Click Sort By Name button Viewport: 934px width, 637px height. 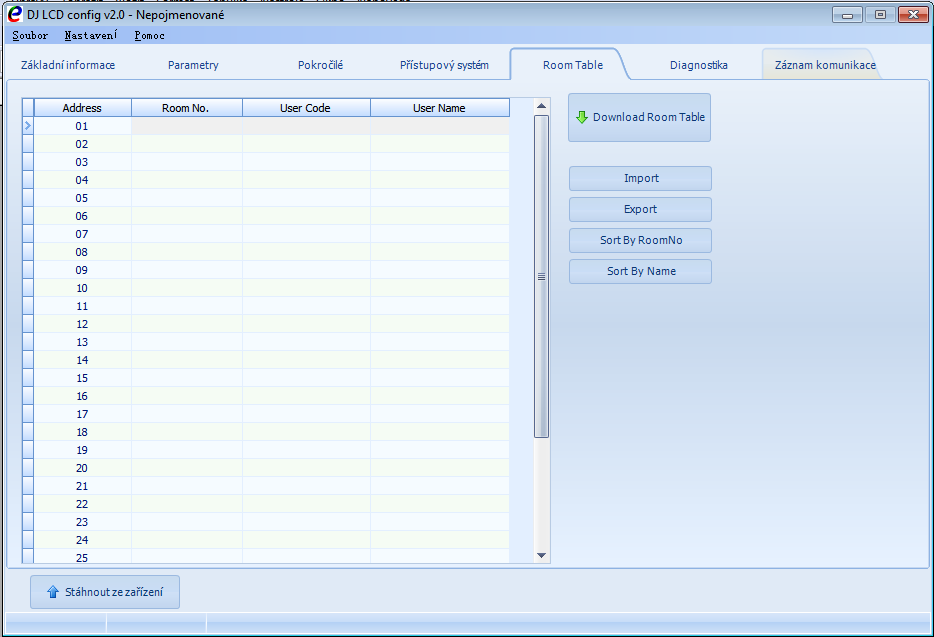pyautogui.click(x=640, y=271)
